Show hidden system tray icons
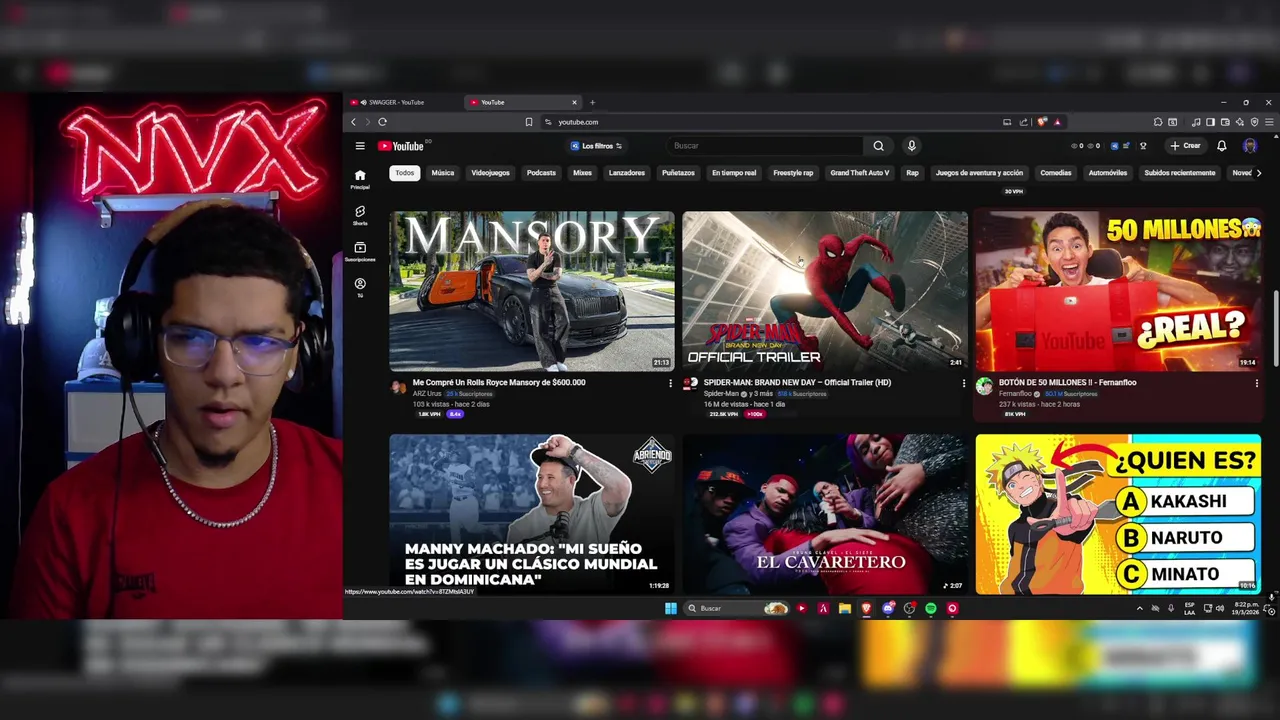Screen dimensions: 1280x720 coord(1139,608)
